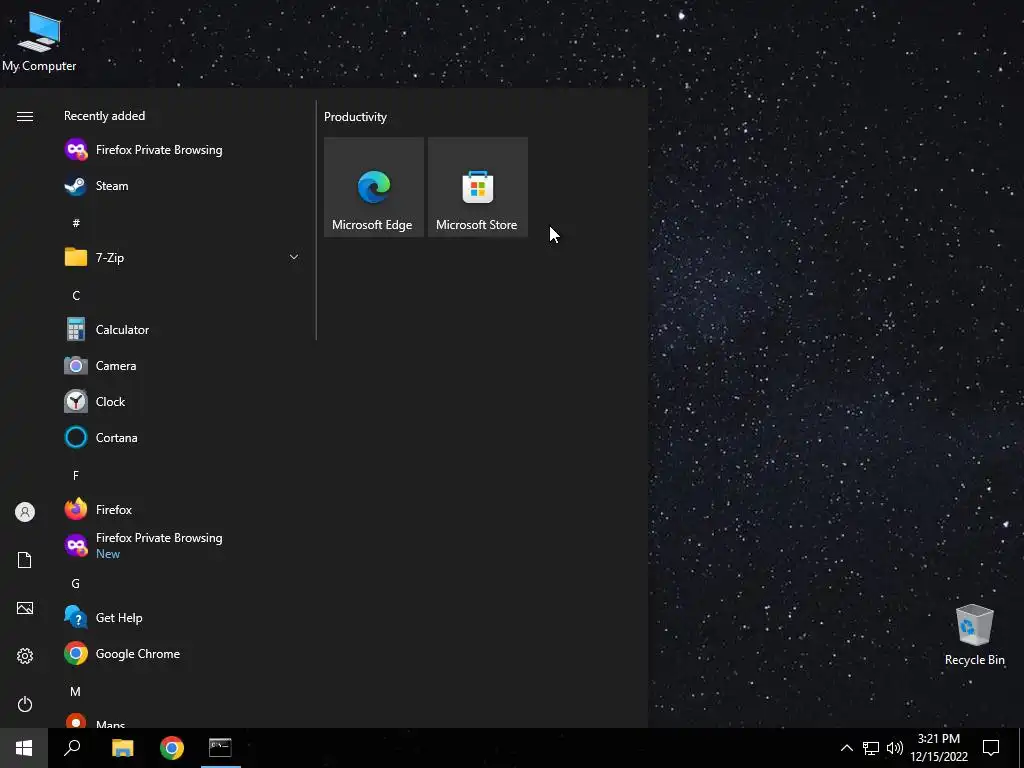
Task: Open Pictures from the Start sidebar
Action: pyautogui.click(x=25, y=608)
